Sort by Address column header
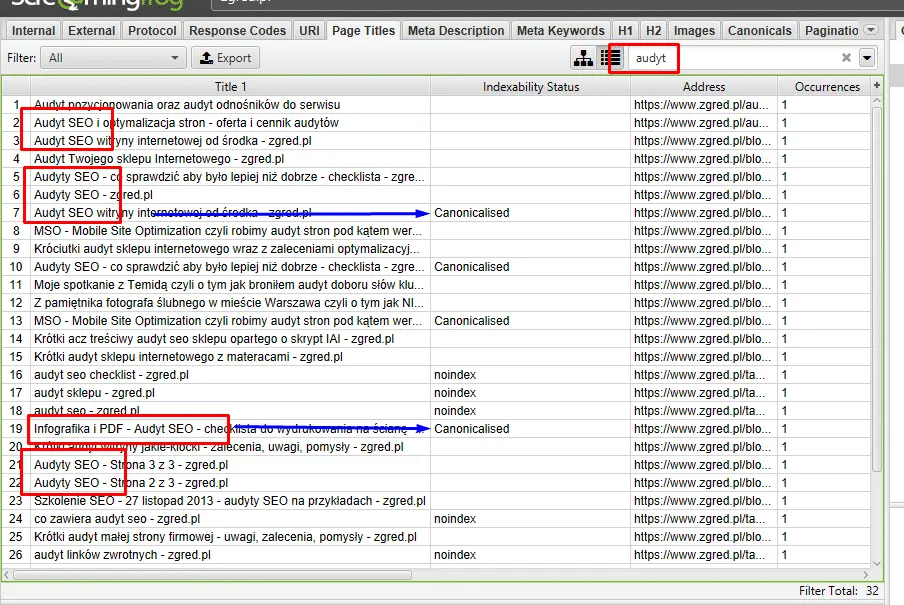Screen dimensions: 904x605 click(704, 87)
